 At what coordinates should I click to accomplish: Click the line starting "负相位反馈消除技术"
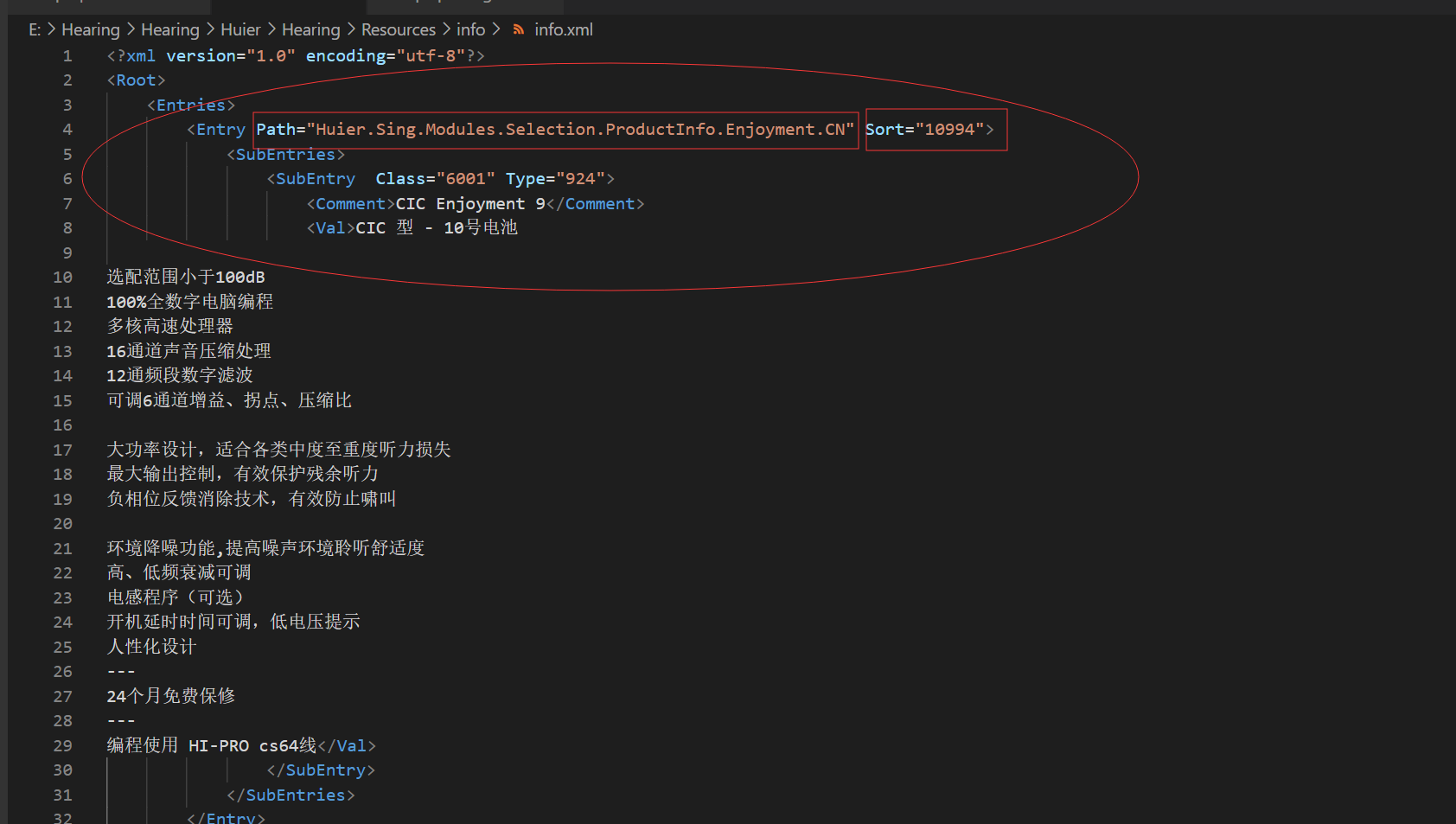pos(252,499)
